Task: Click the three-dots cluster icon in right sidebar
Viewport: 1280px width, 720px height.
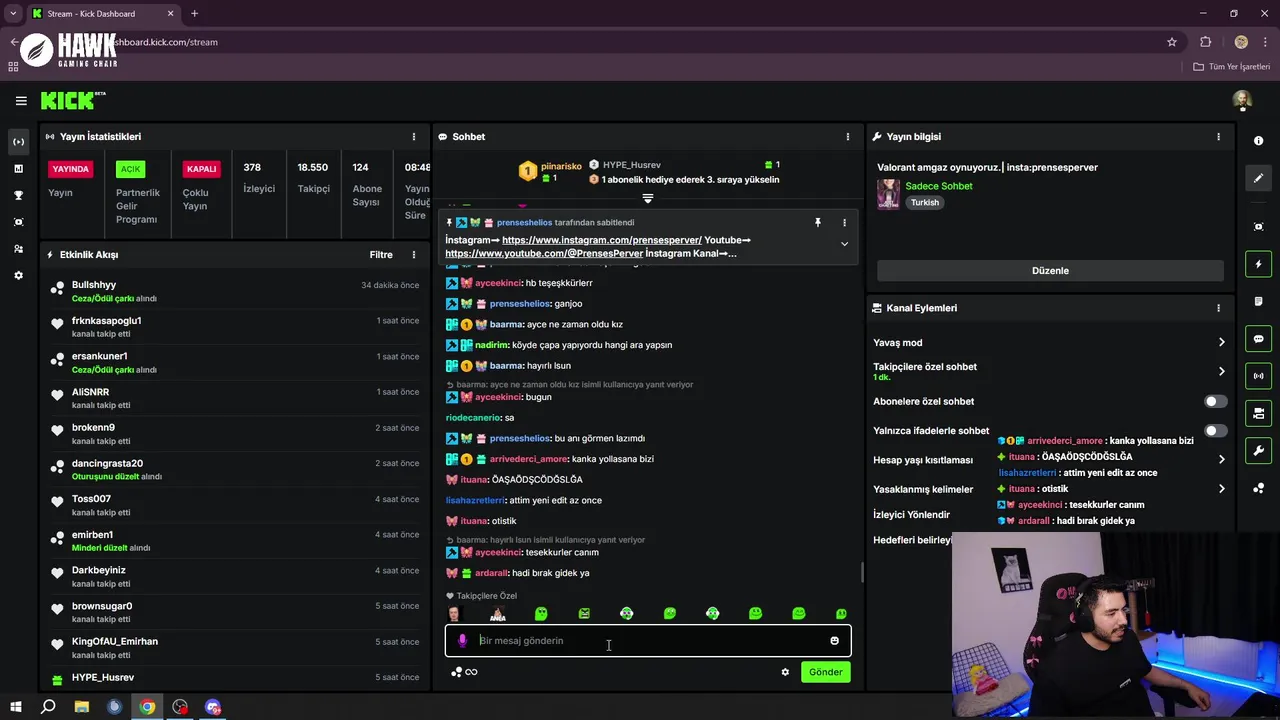Action: click(1259, 488)
